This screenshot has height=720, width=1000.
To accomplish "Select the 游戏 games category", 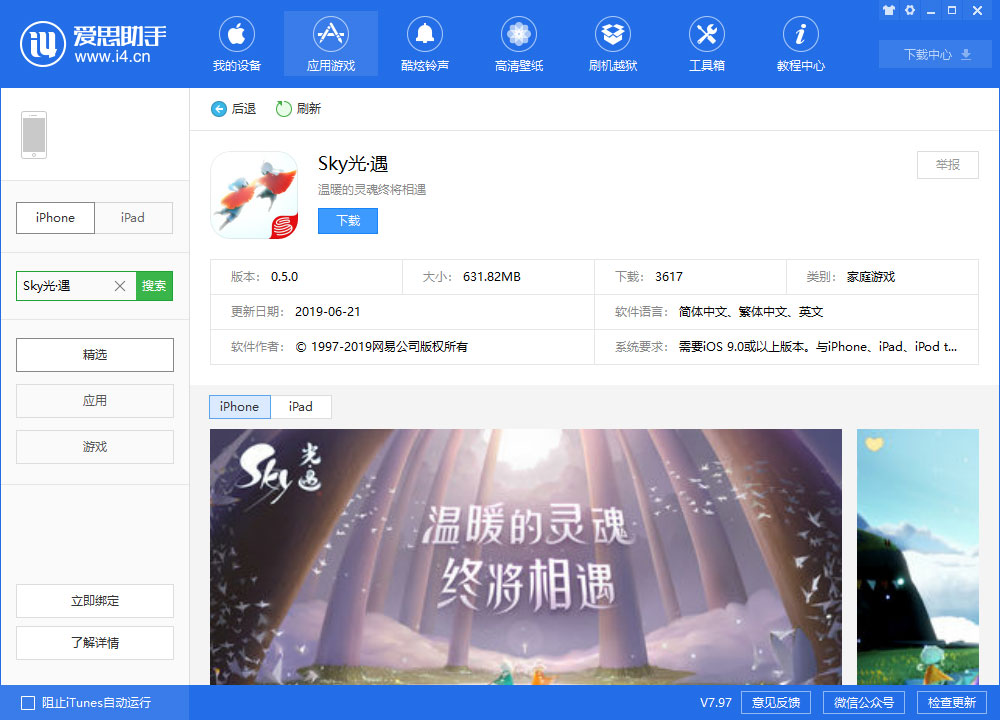I will pyautogui.click(x=95, y=447).
